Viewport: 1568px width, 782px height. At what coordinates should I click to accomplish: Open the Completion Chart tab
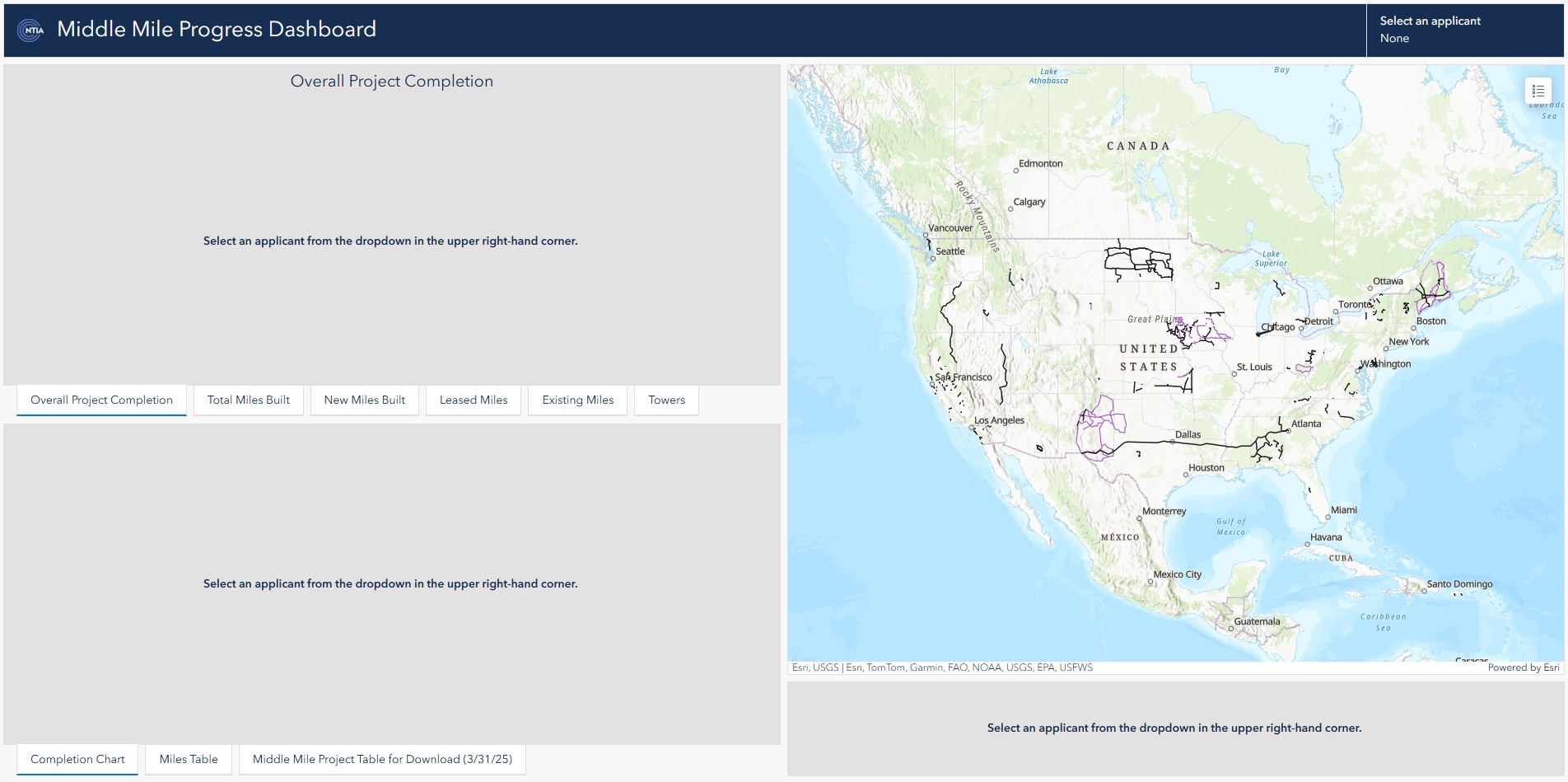(76, 759)
